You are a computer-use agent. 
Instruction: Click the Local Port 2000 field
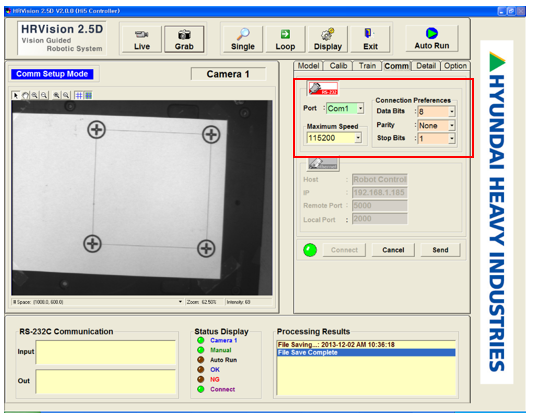380,219
